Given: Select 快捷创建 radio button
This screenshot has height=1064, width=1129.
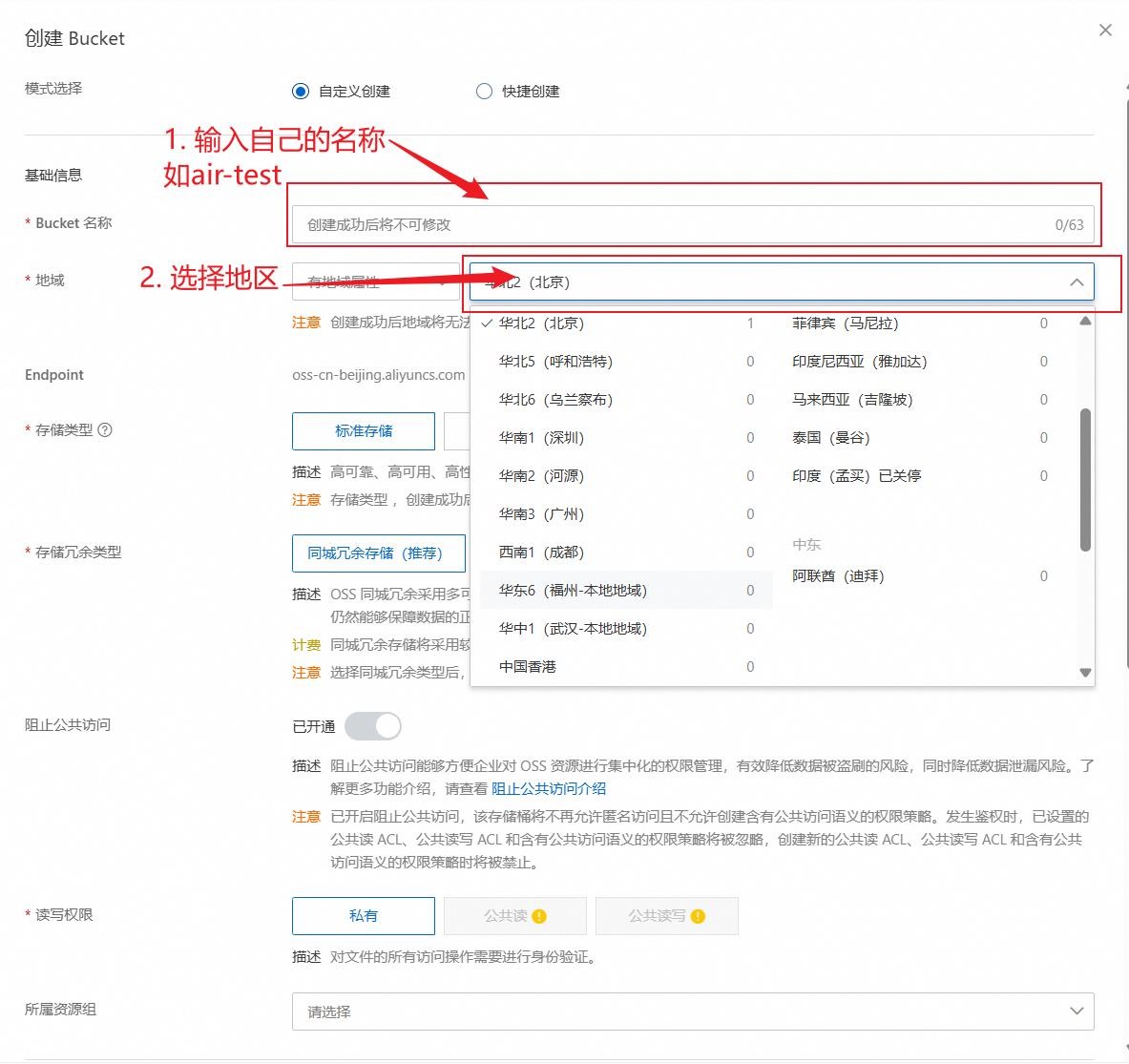Looking at the screenshot, I should [x=485, y=92].
